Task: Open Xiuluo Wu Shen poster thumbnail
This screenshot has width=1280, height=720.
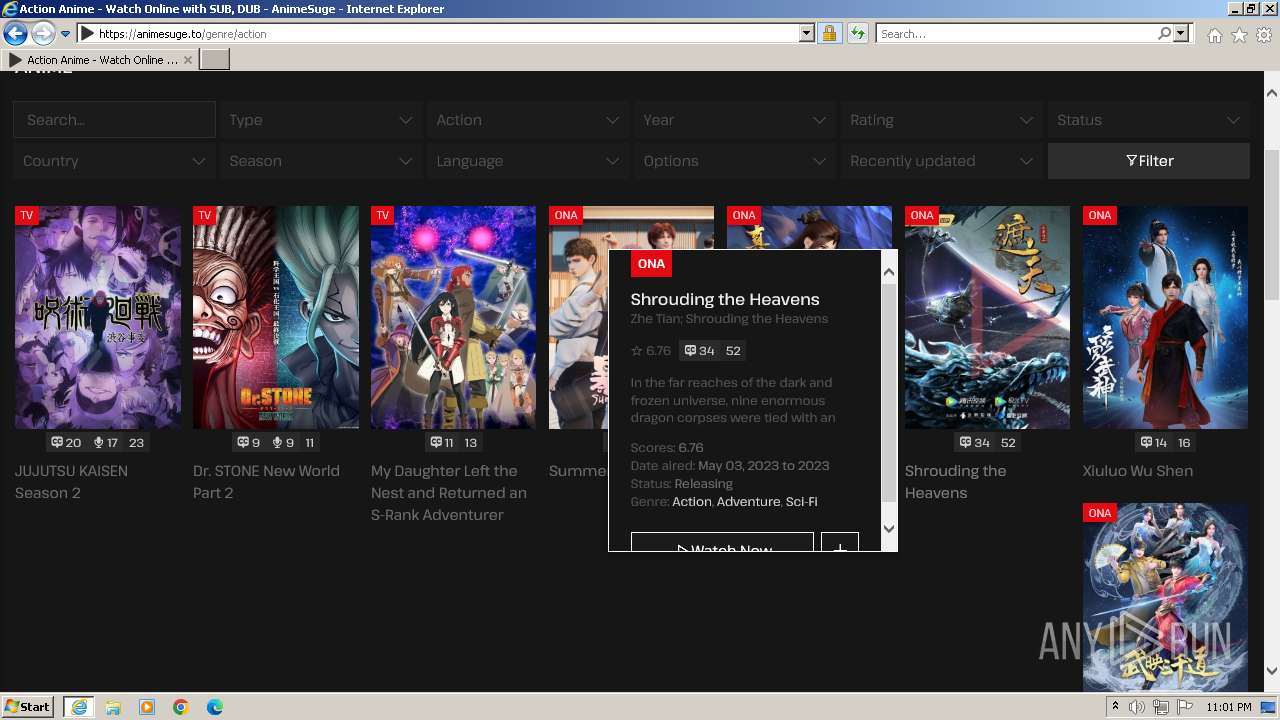Action: tap(1165, 317)
